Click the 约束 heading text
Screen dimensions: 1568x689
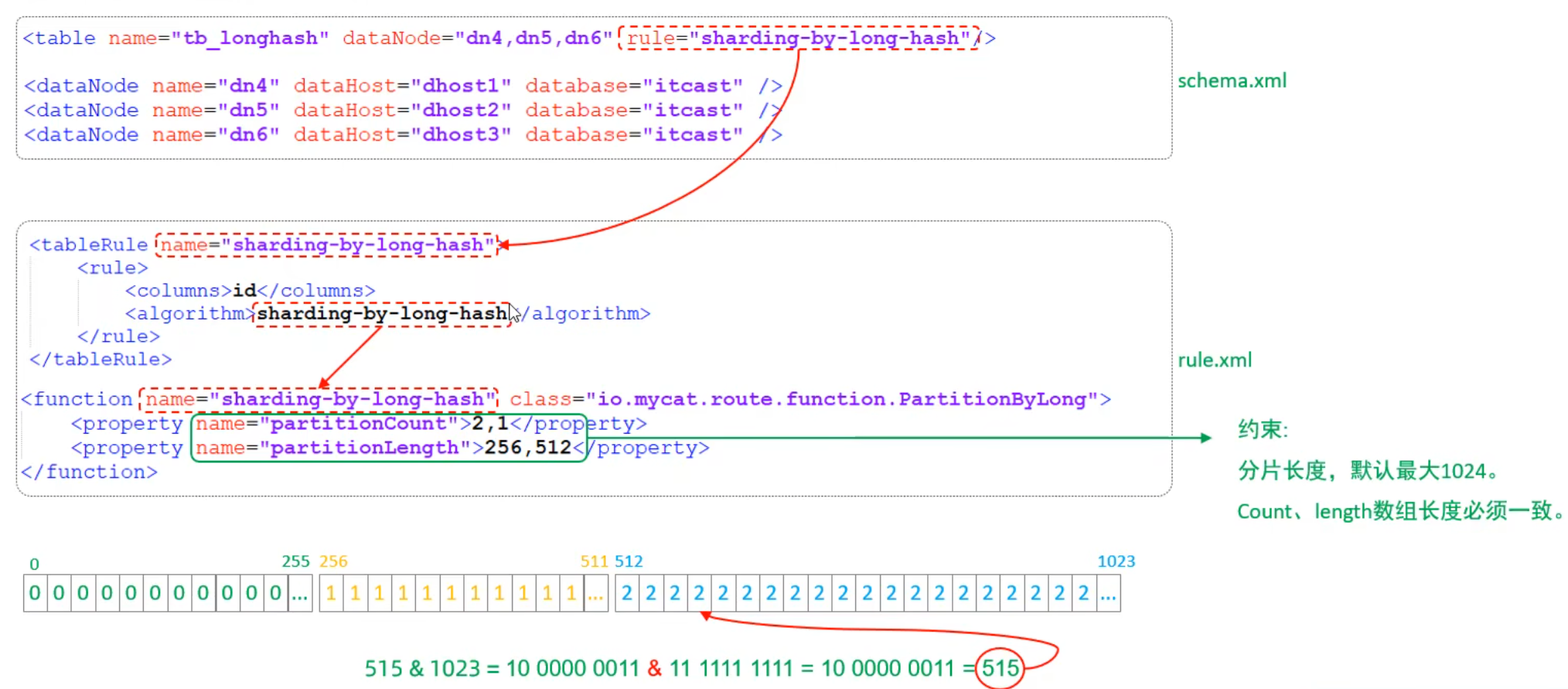tap(1262, 429)
